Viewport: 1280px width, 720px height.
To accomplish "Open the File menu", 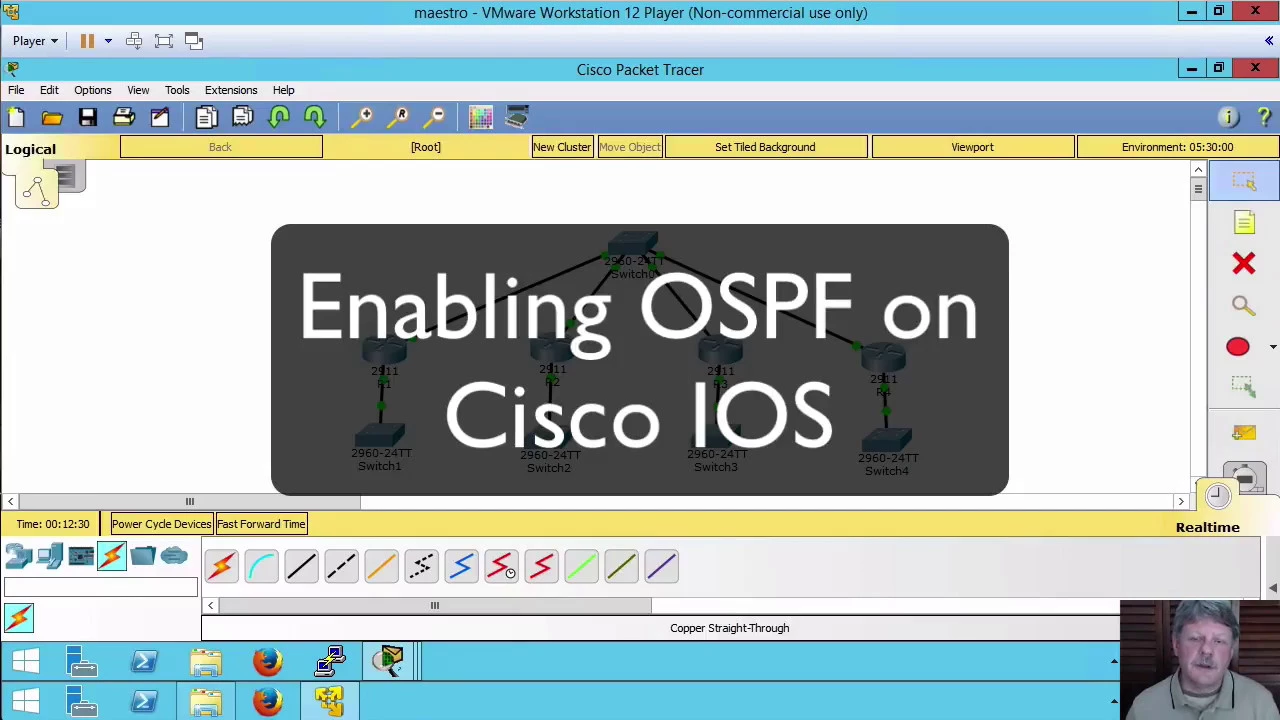I will (16, 90).
